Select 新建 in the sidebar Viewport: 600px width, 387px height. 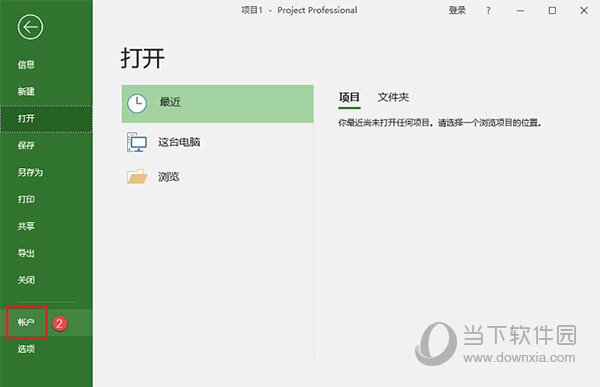coord(26,91)
